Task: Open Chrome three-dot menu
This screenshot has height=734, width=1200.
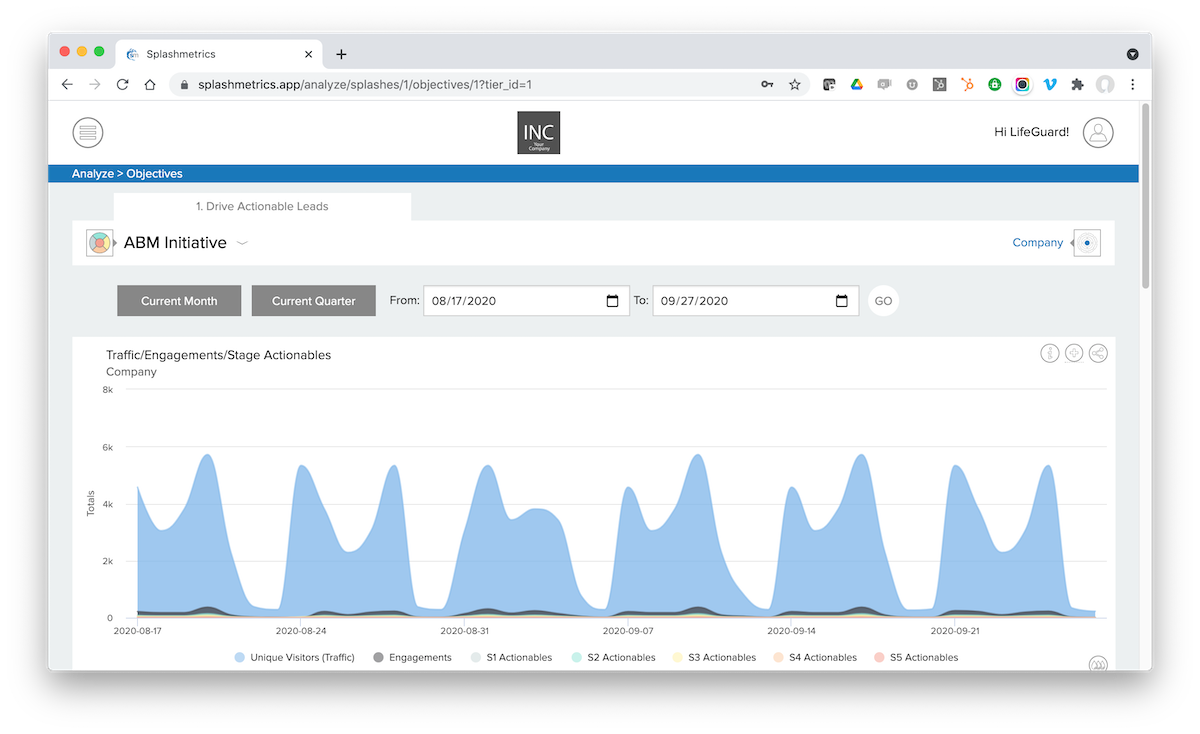Action: click(1132, 85)
